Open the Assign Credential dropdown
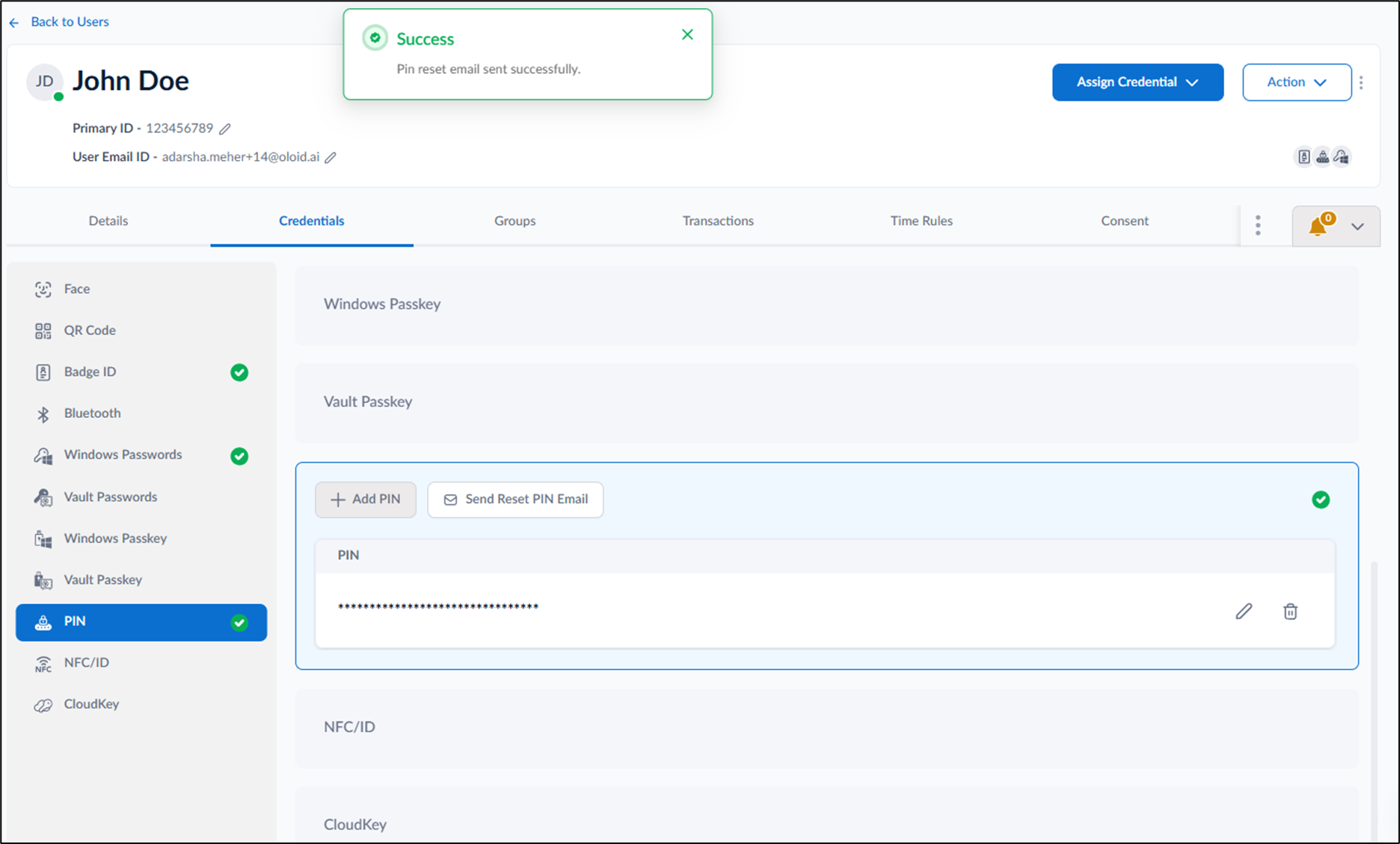This screenshot has width=1400, height=844. (x=1137, y=82)
